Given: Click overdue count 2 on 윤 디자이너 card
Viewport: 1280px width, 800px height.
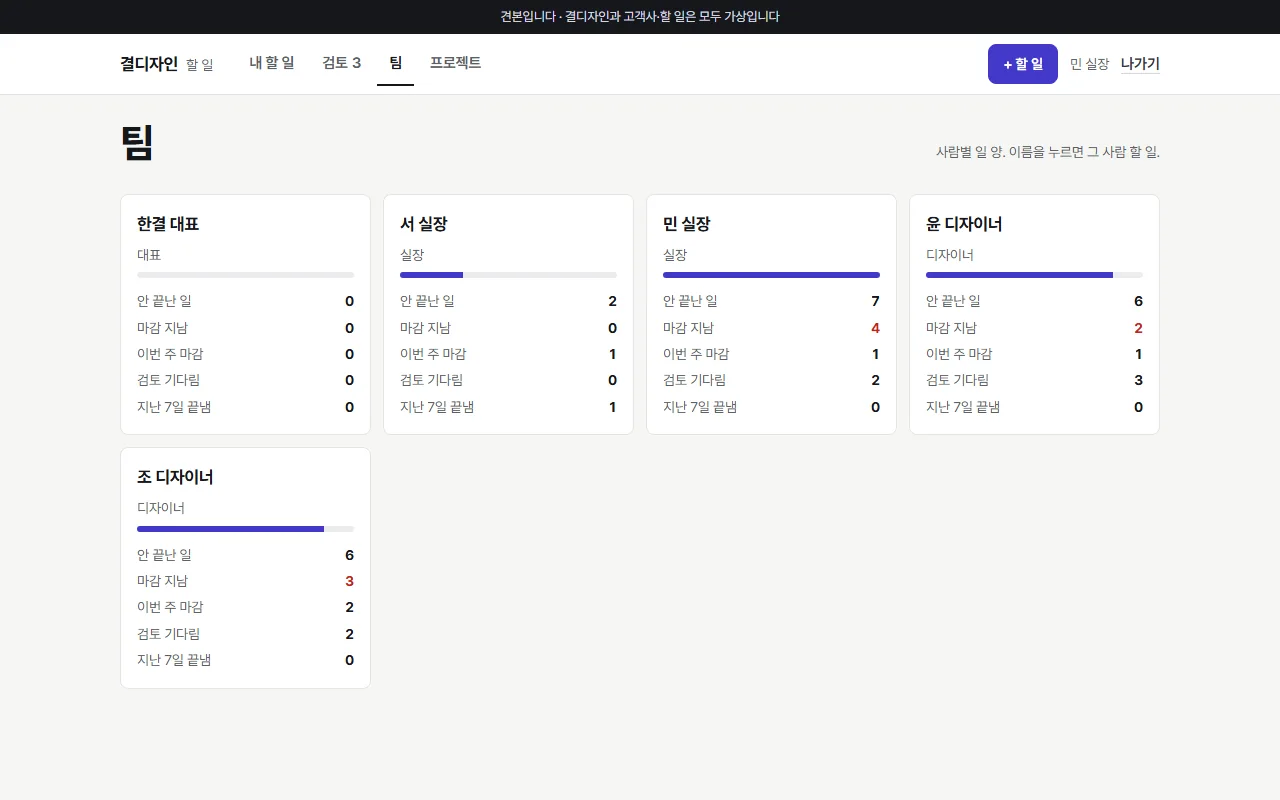Looking at the screenshot, I should (1138, 328).
